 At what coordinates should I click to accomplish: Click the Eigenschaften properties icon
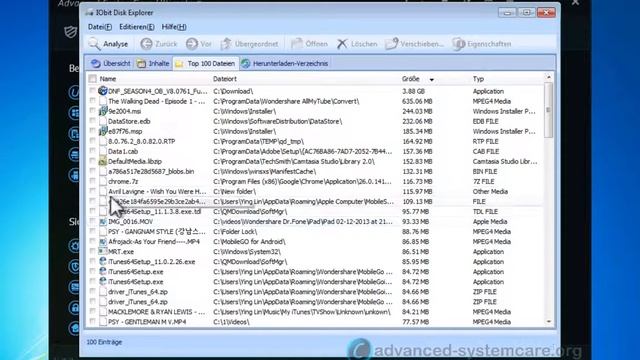click(458, 44)
